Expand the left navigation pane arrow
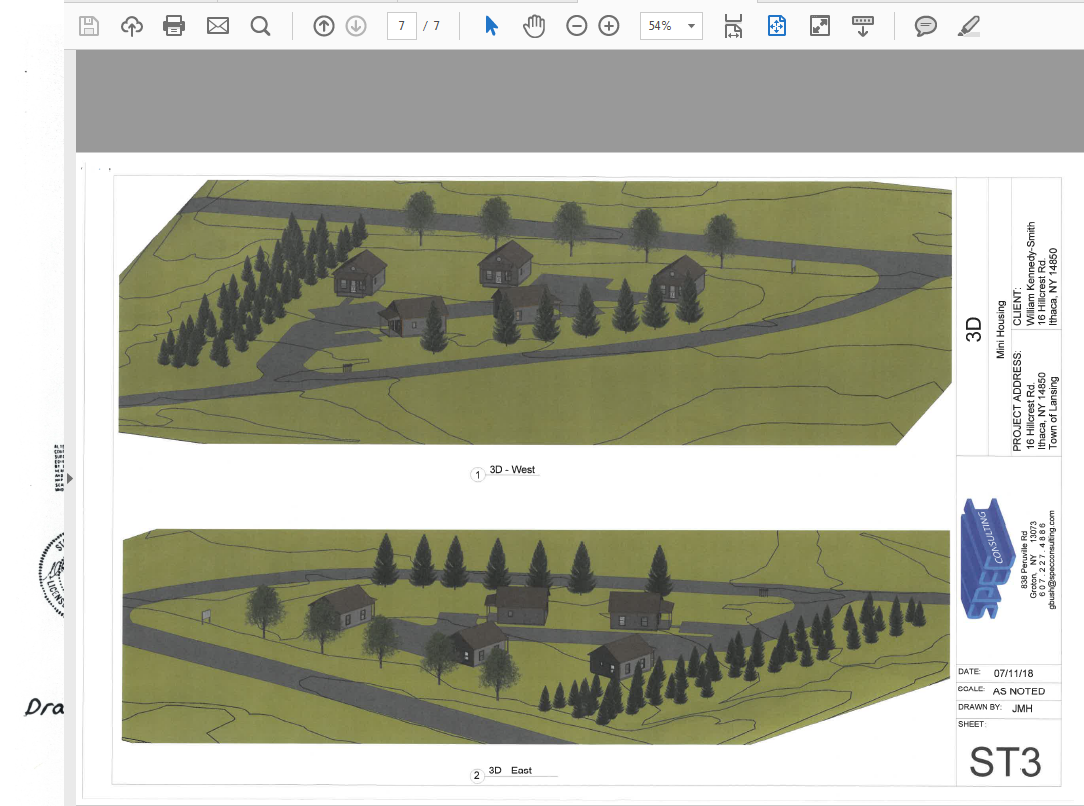This screenshot has width=1084, height=806. (69, 479)
